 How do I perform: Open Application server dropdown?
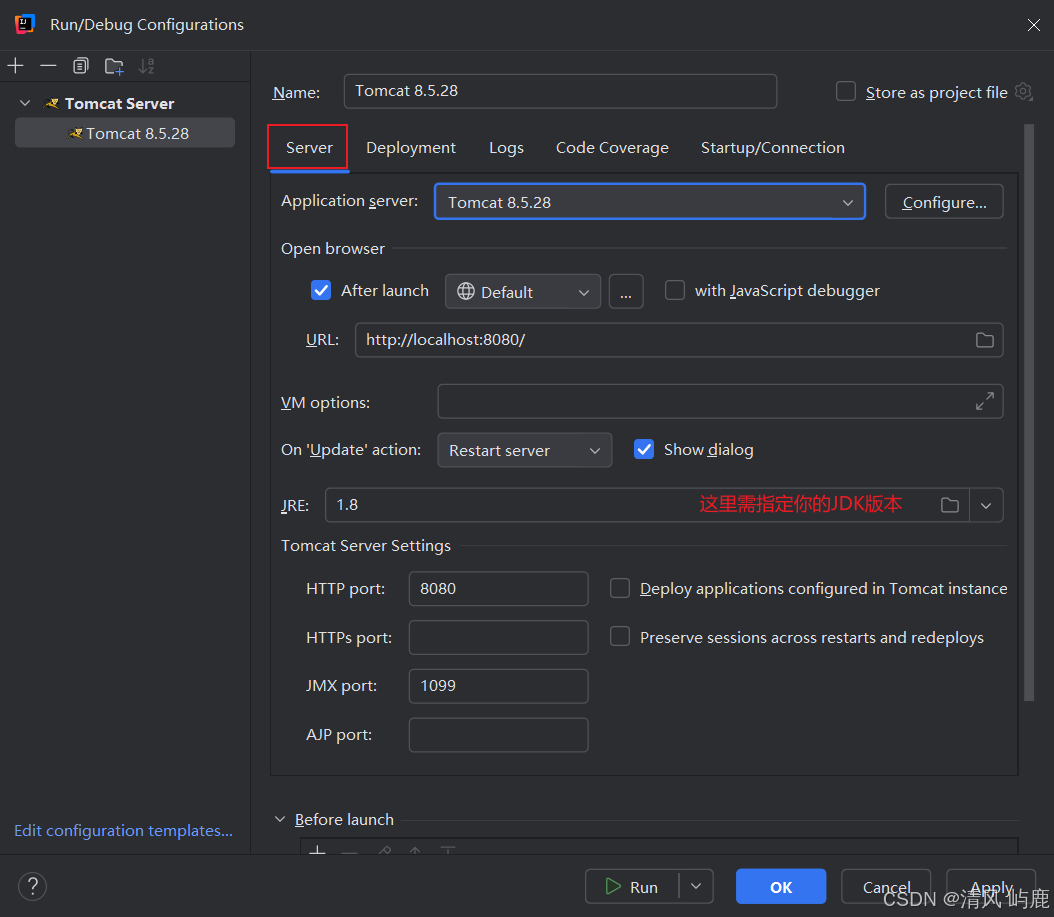point(650,202)
